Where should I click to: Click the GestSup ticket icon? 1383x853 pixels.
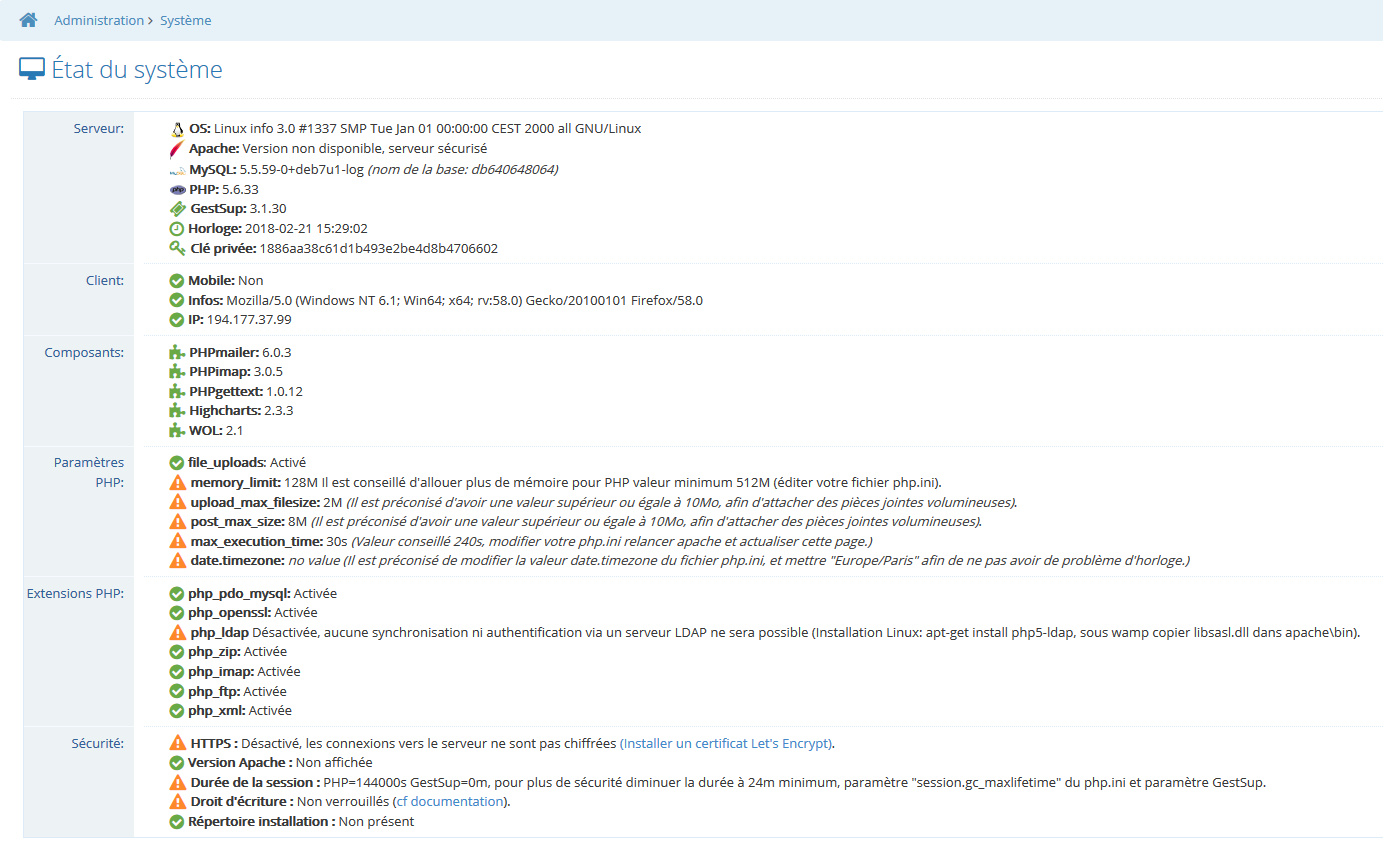(177, 209)
